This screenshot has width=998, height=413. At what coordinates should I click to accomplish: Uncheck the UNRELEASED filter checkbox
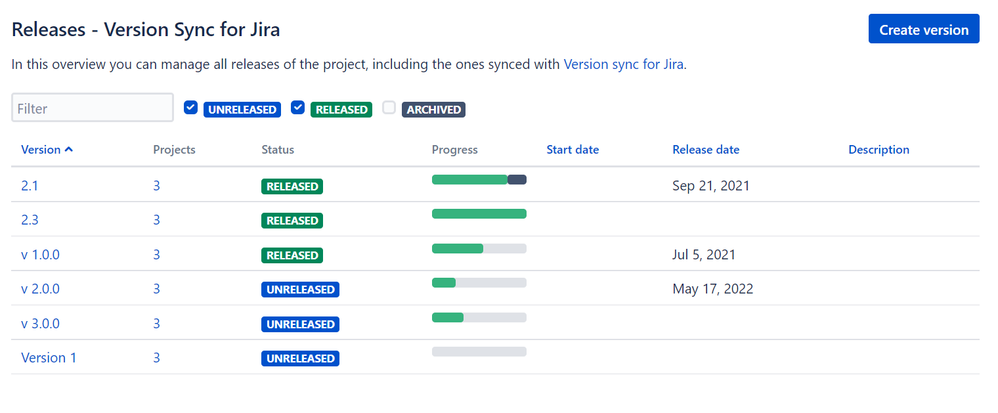pos(190,108)
